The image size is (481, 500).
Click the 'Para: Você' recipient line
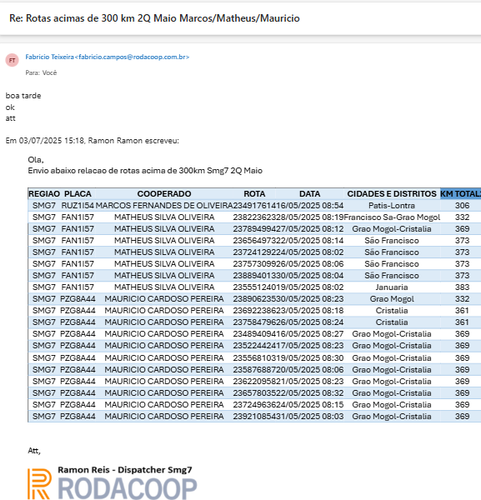tap(41, 73)
